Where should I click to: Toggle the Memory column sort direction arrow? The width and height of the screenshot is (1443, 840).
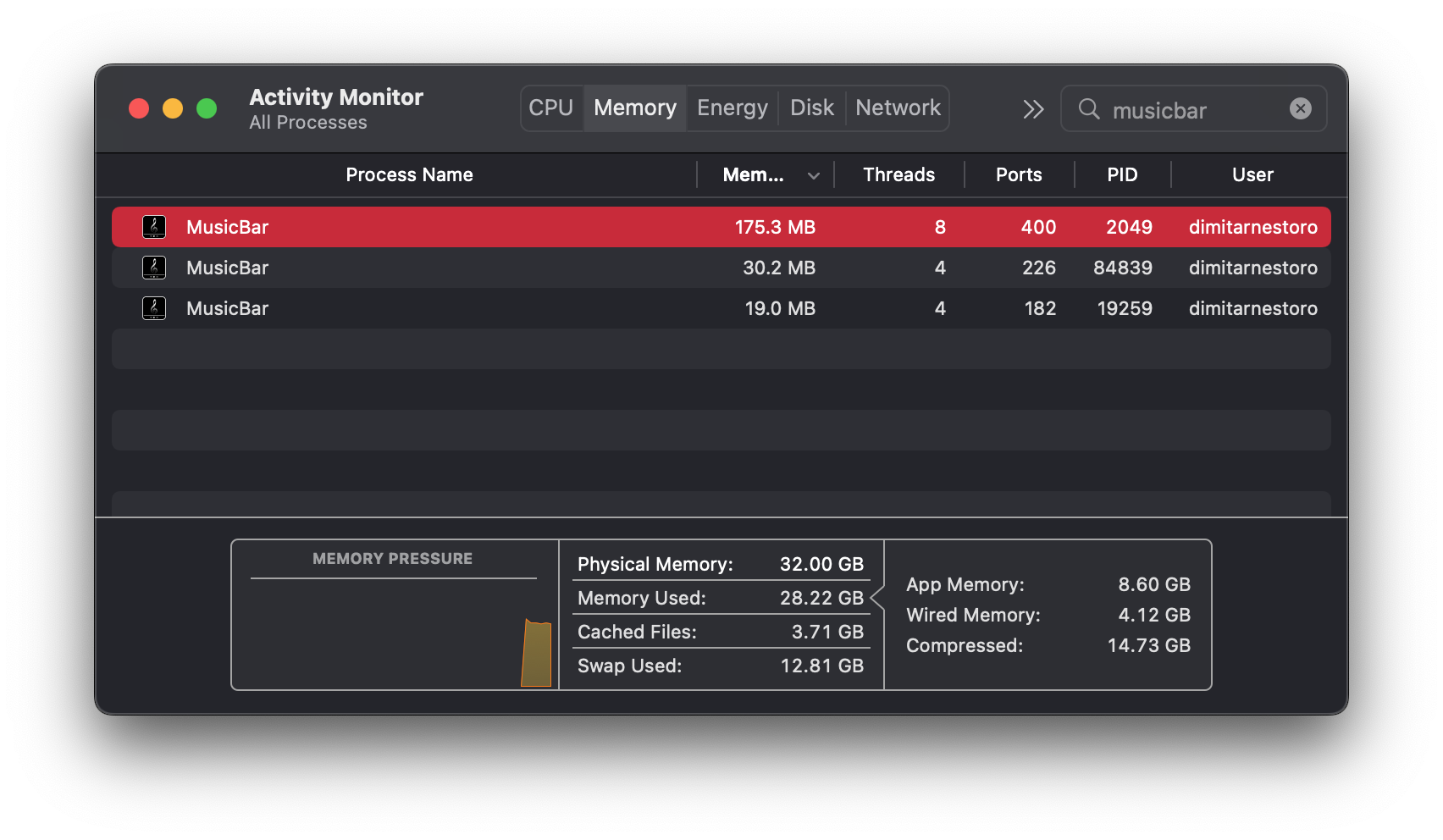pyautogui.click(x=814, y=176)
